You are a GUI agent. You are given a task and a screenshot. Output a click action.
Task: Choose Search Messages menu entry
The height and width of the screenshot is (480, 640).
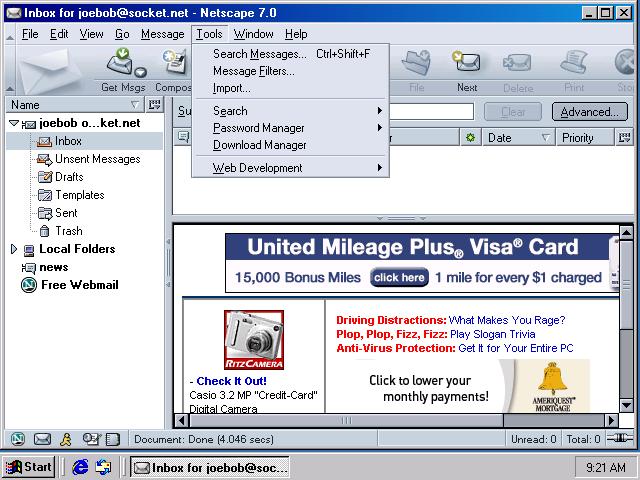click(x=291, y=54)
